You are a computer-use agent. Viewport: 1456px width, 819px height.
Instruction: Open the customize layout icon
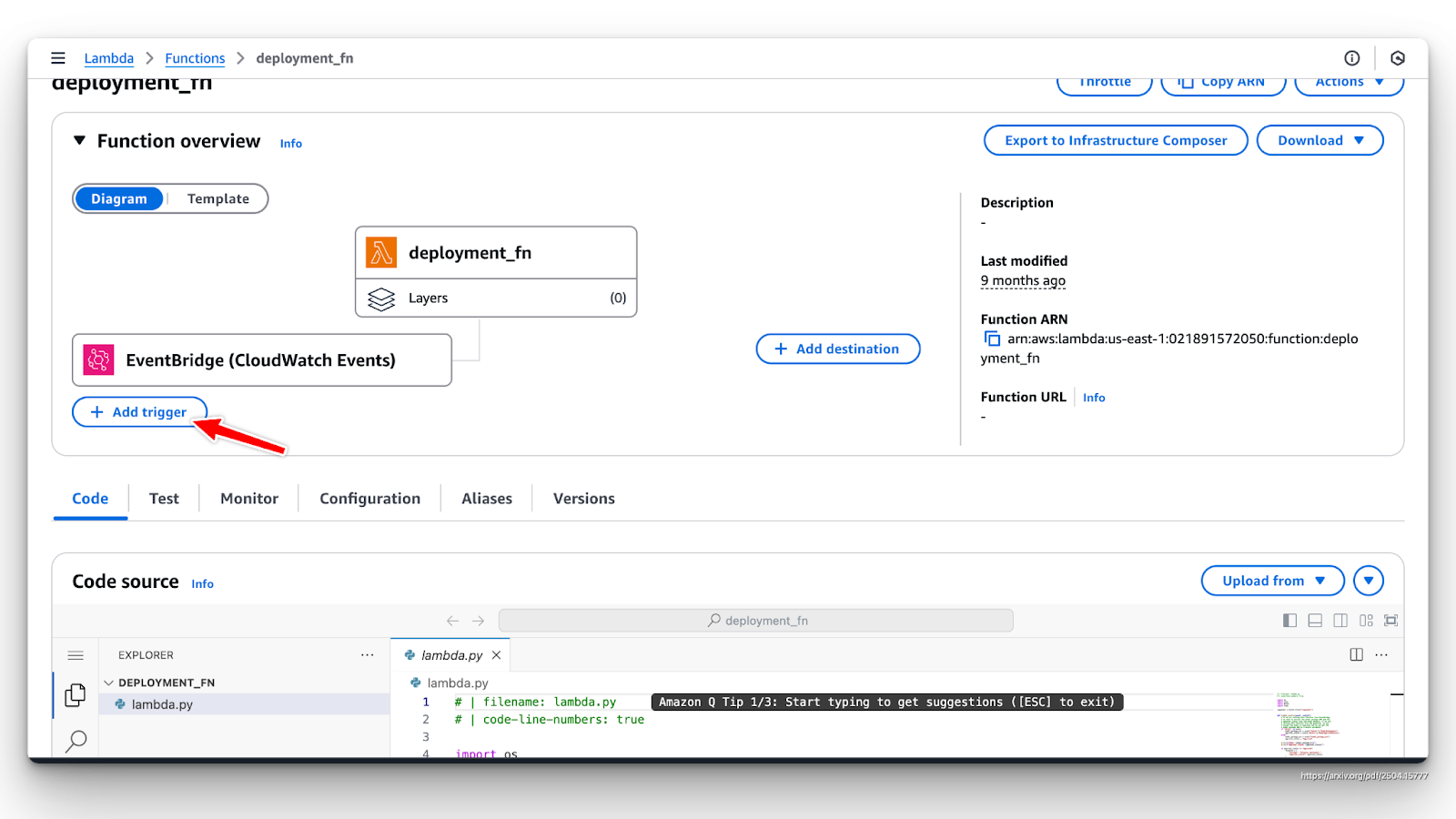click(x=1366, y=621)
